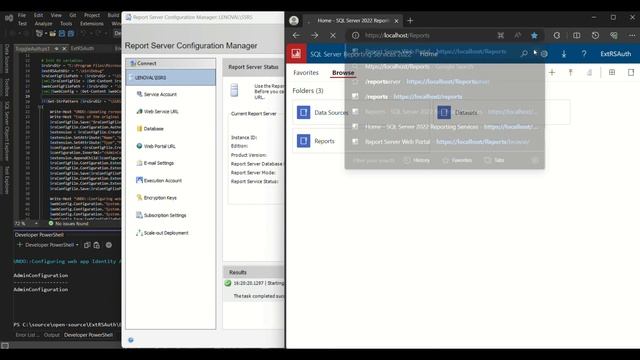The width and height of the screenshot is (640, 360).
Task: Open E-mail Settings page
Action: [x=155, y=163]
